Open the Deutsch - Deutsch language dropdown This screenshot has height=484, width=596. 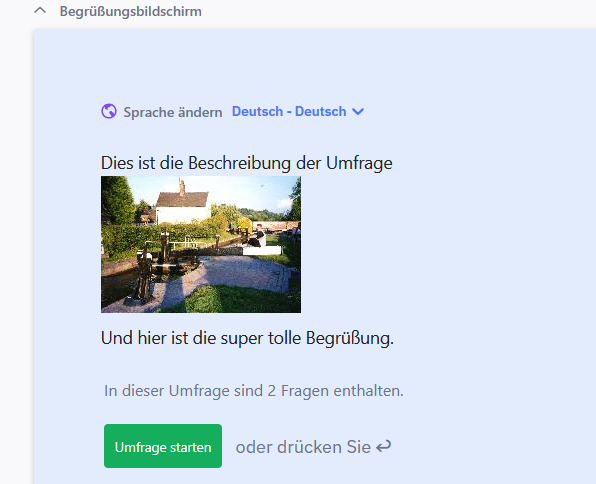(298, 111)
